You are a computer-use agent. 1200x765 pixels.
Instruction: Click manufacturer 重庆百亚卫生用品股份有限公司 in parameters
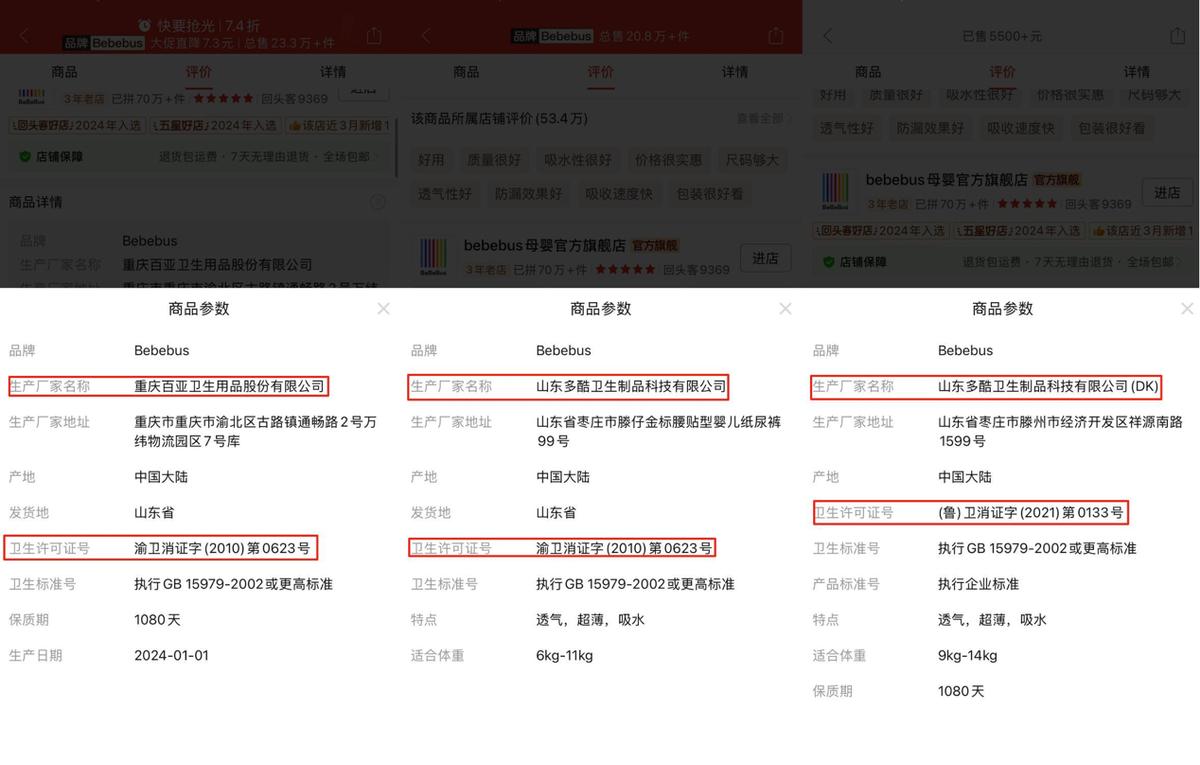[x=230, y=386]
